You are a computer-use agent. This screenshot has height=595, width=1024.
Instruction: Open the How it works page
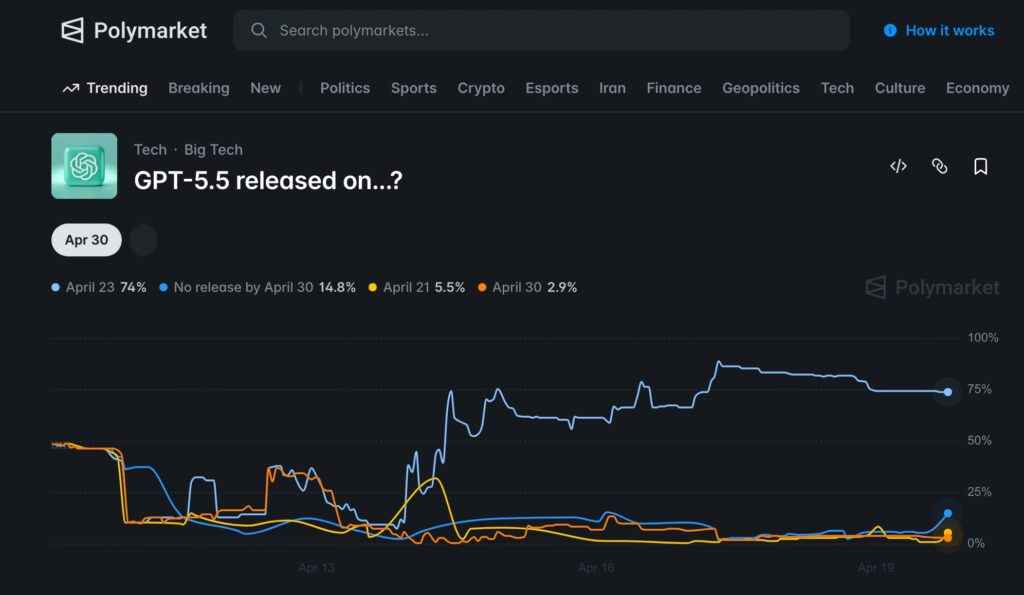(x=947, y=31)
